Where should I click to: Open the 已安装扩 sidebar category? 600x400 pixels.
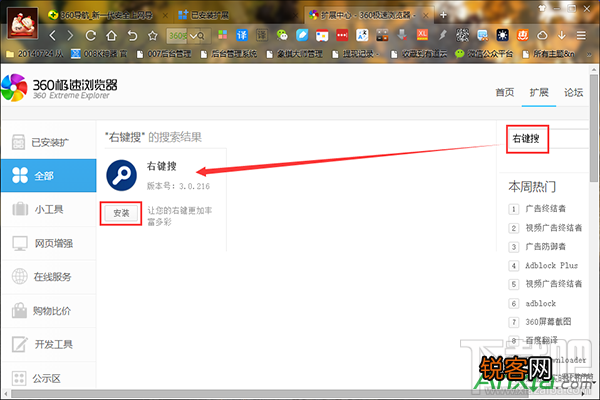pyautogui.click(x=49, y=142)
